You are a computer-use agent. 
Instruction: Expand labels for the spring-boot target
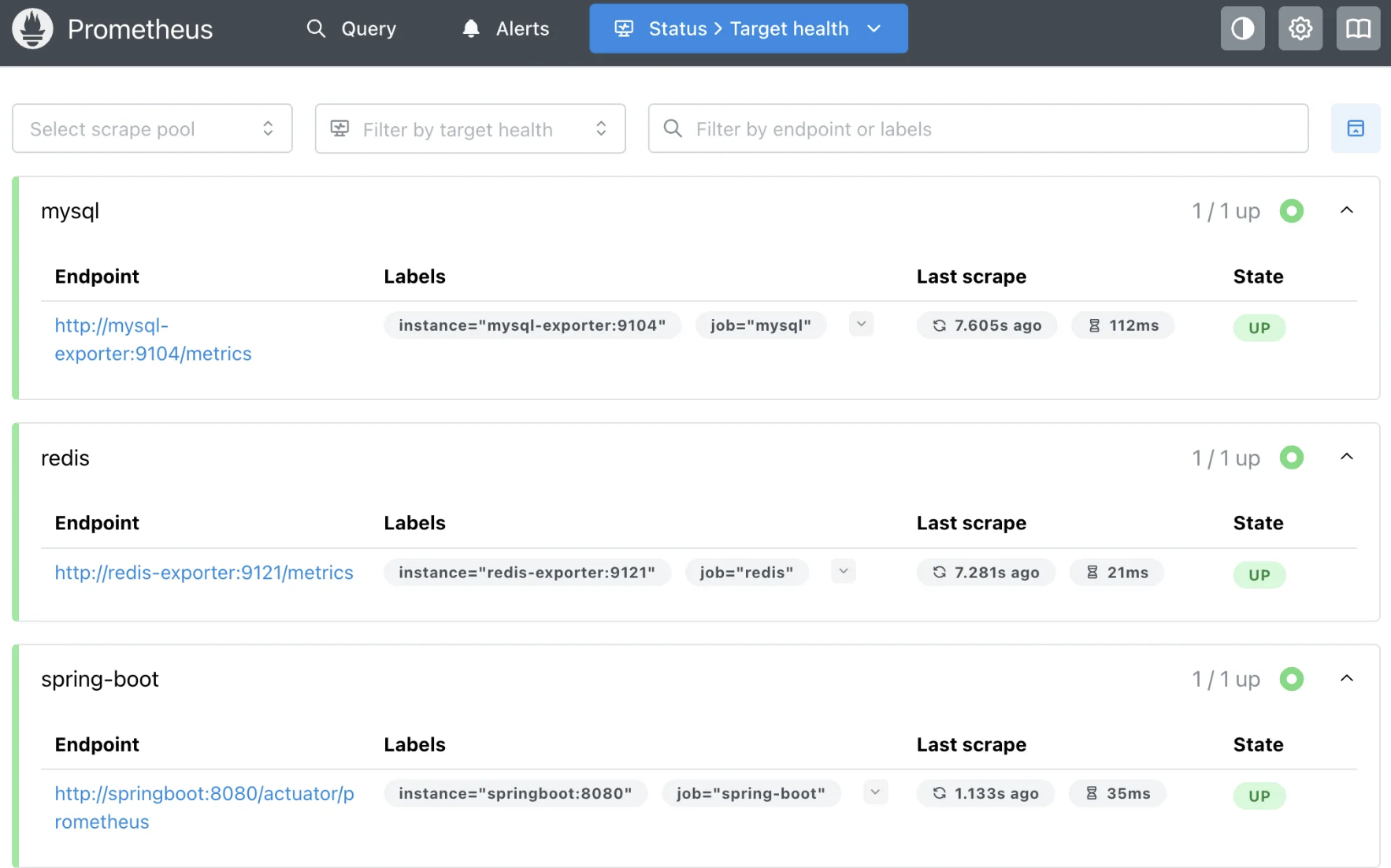click(x=875, y=792)
